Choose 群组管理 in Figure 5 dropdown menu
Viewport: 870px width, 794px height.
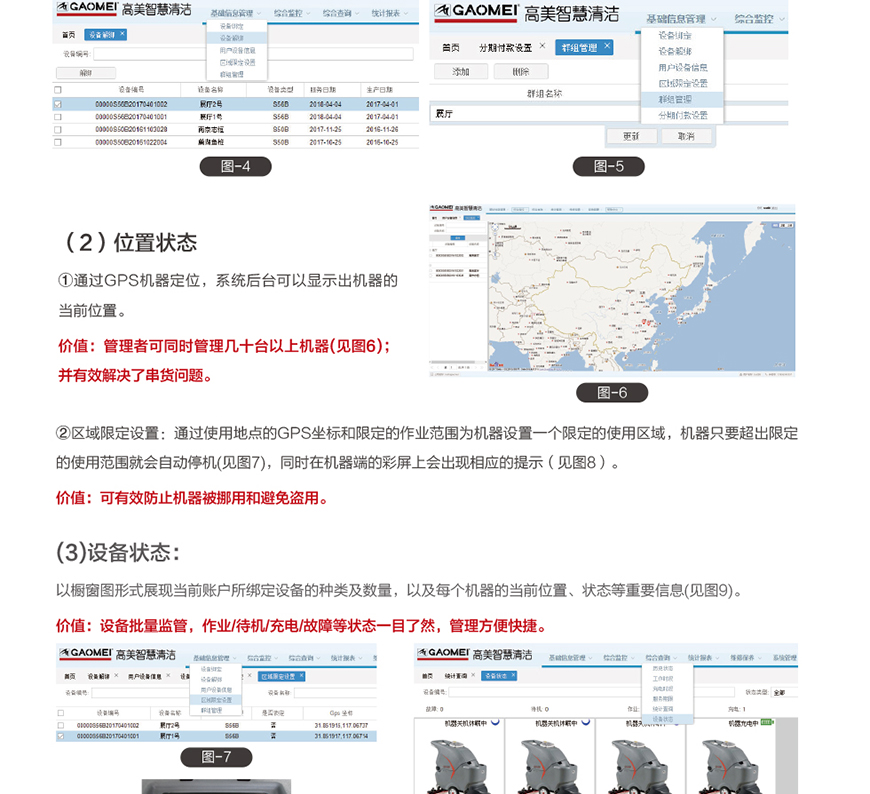[x=682, y=99]
